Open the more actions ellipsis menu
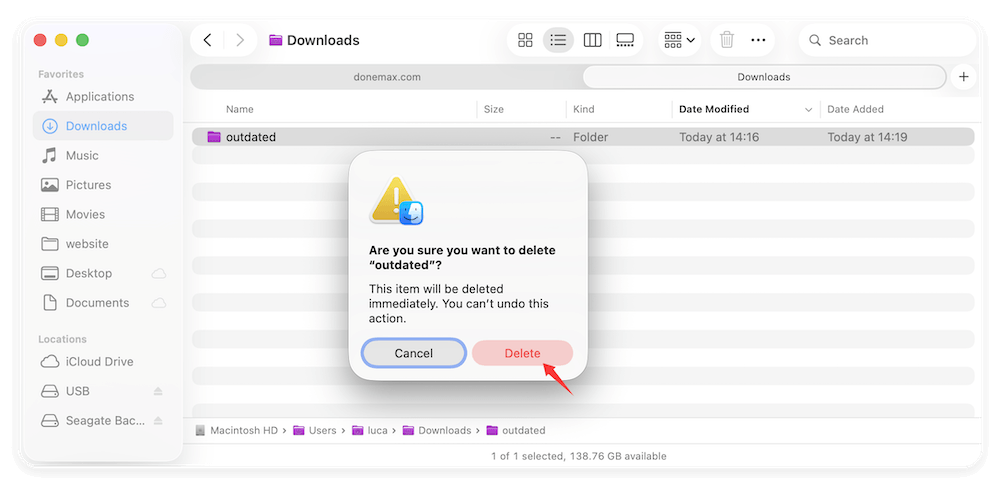The image size is (1000, 485). pyautogui.click(x=758, y=40)
